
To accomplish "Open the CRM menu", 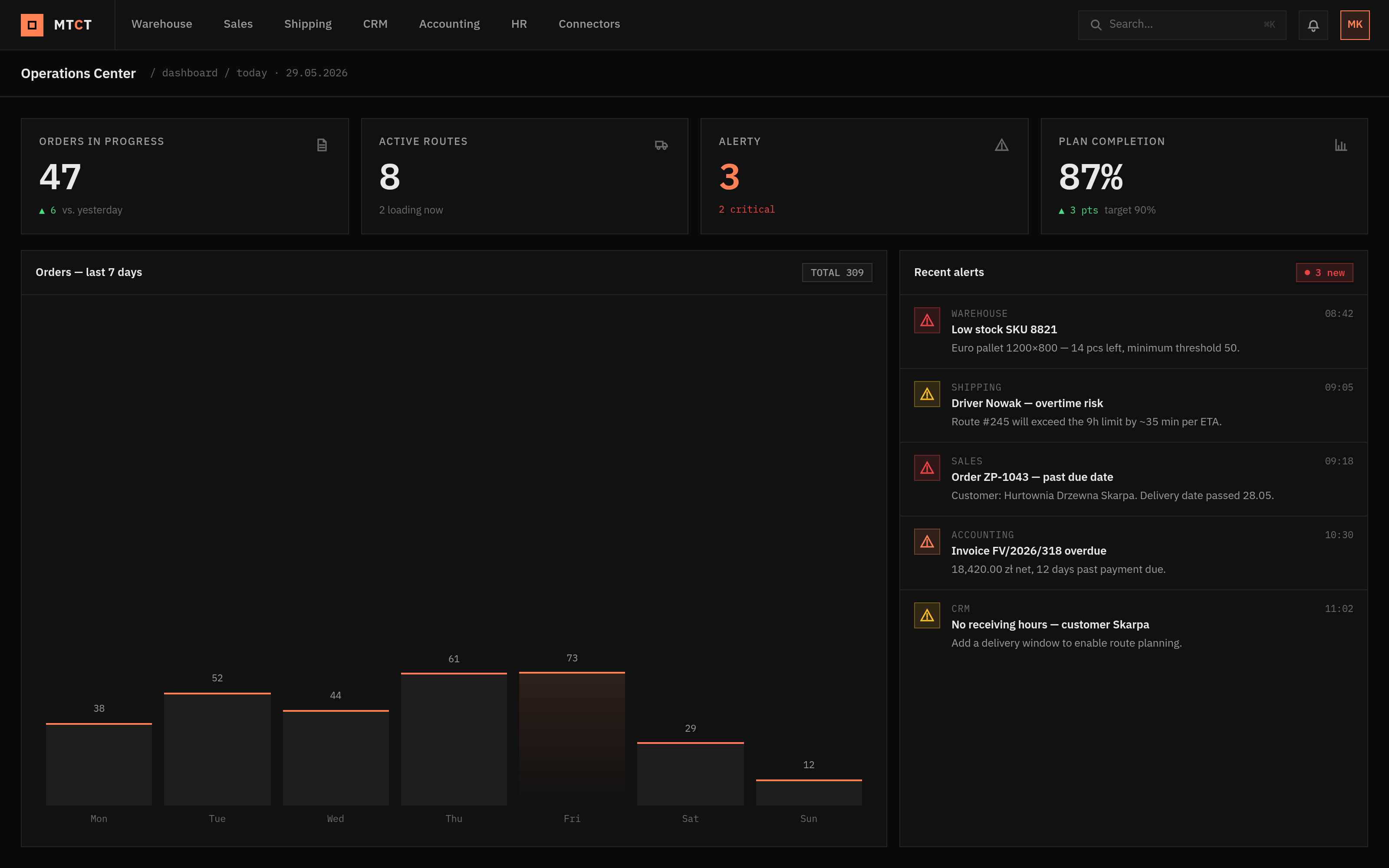I will coord(375,24).
